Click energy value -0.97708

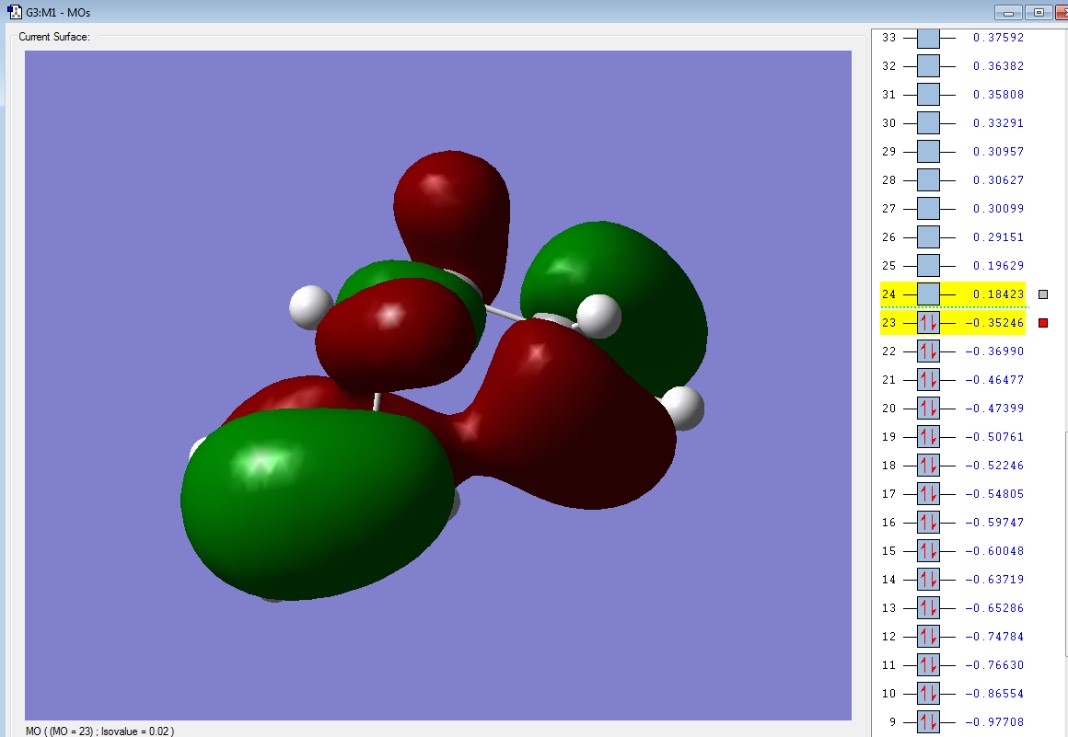(994, 722)
